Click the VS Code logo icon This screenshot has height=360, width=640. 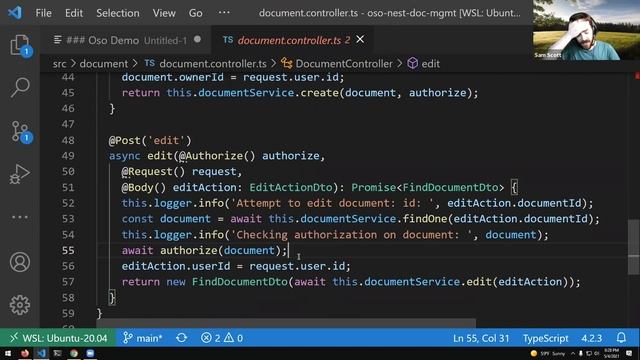coord(15,13)
